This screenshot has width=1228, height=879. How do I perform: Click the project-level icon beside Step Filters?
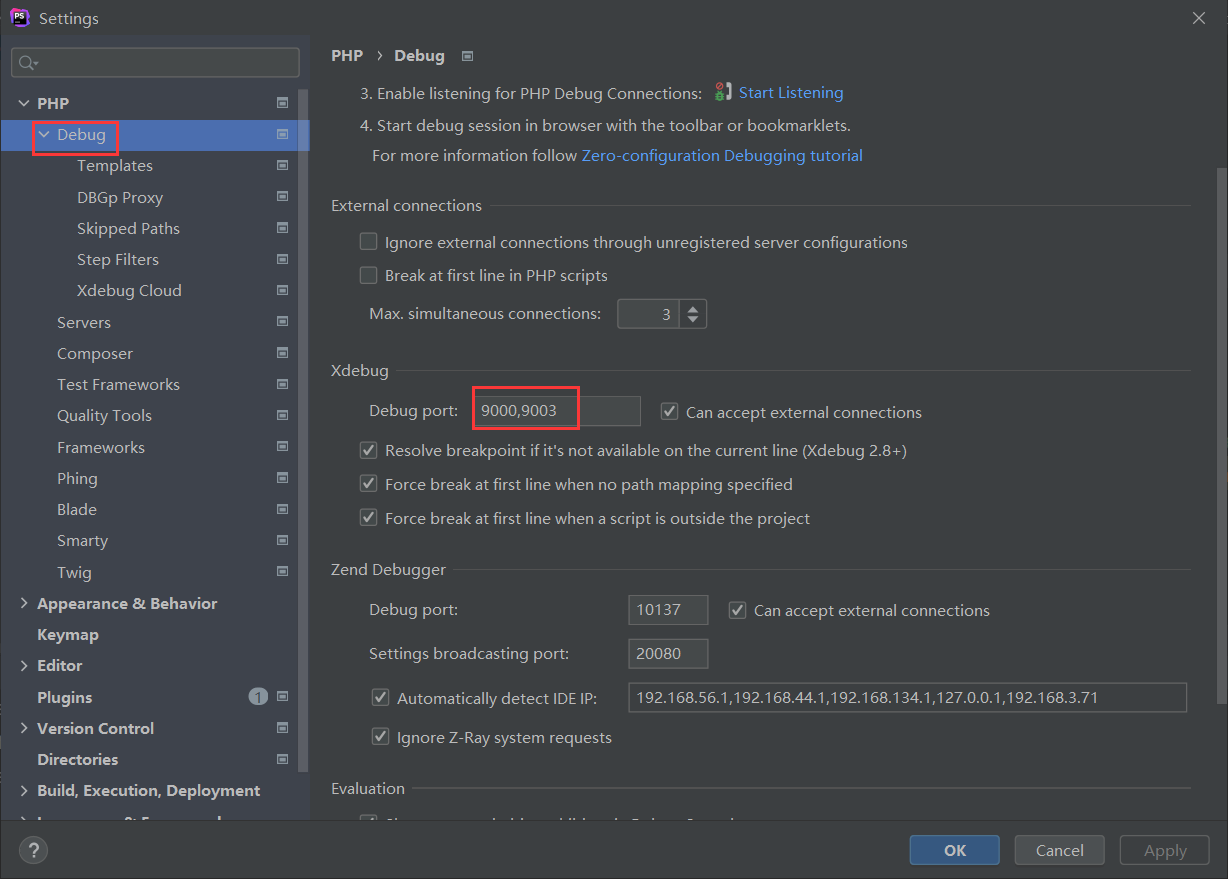[282, 259]
